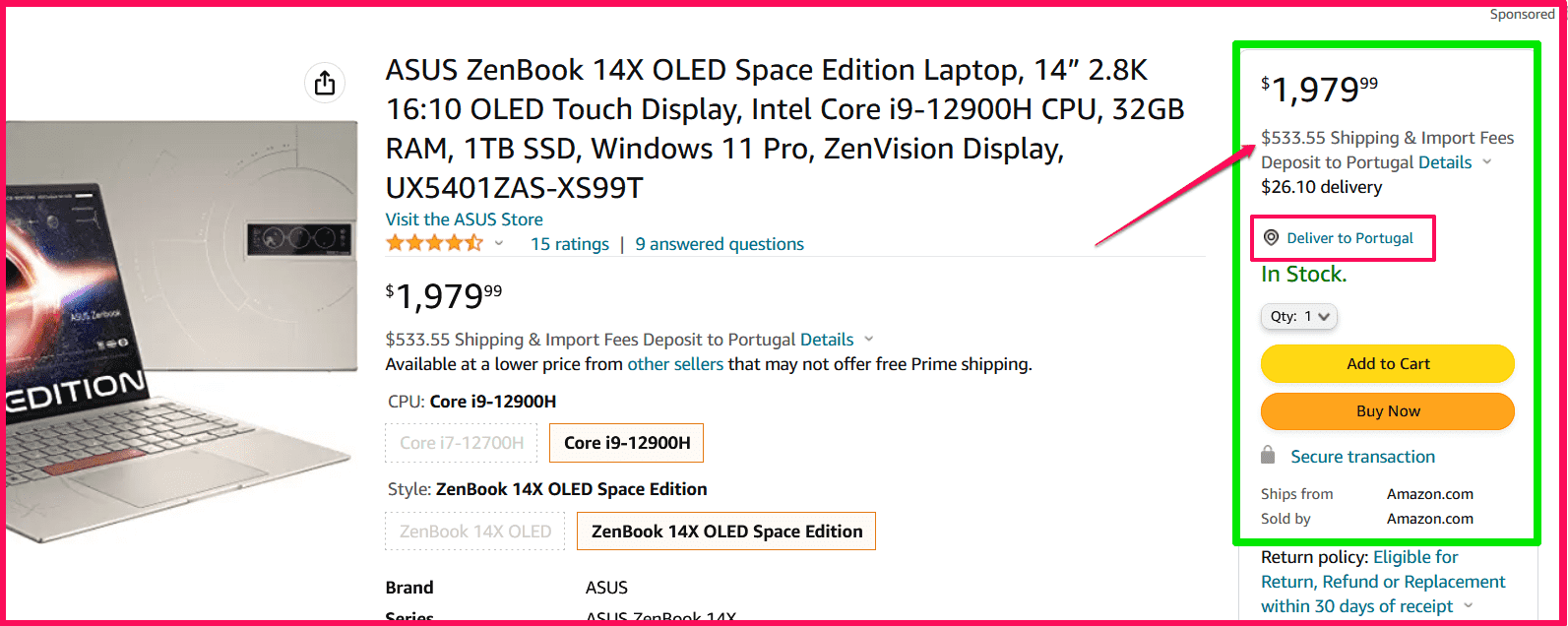Open the ratings breakdown chevron next to stars

[499, 243]
